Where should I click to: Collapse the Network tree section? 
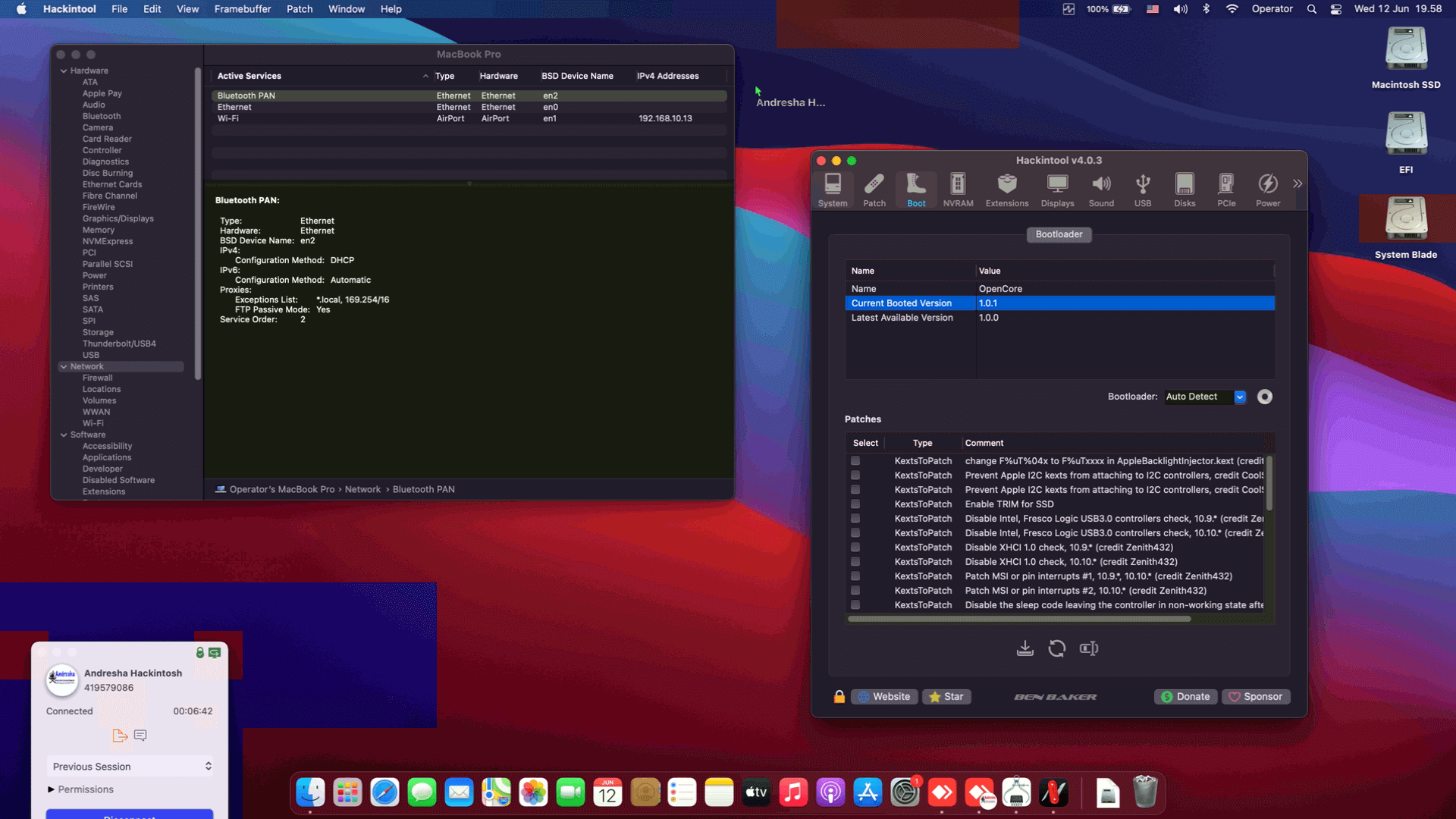[x=64, y=366]
